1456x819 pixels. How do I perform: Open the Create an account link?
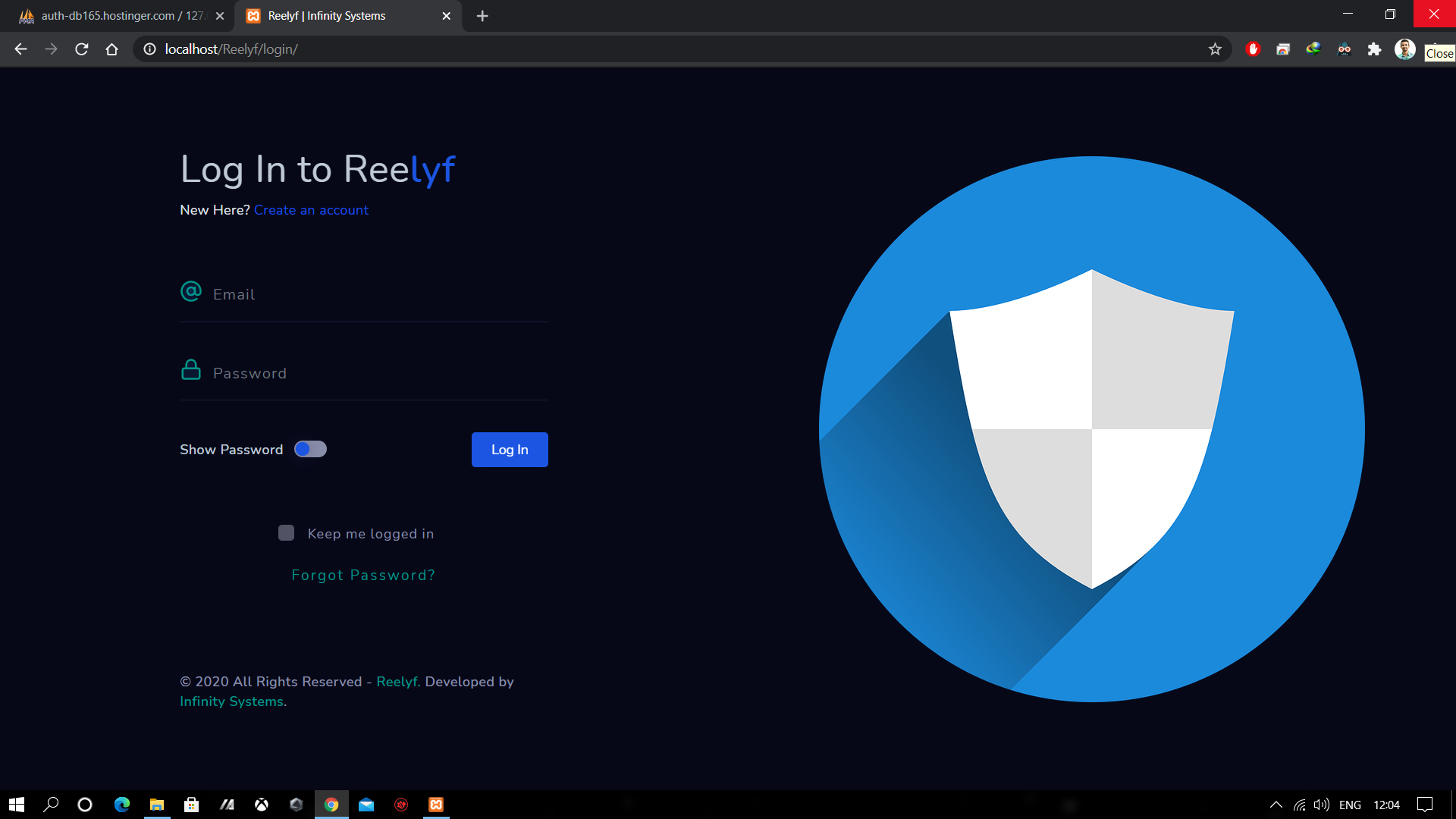point(311,210)
